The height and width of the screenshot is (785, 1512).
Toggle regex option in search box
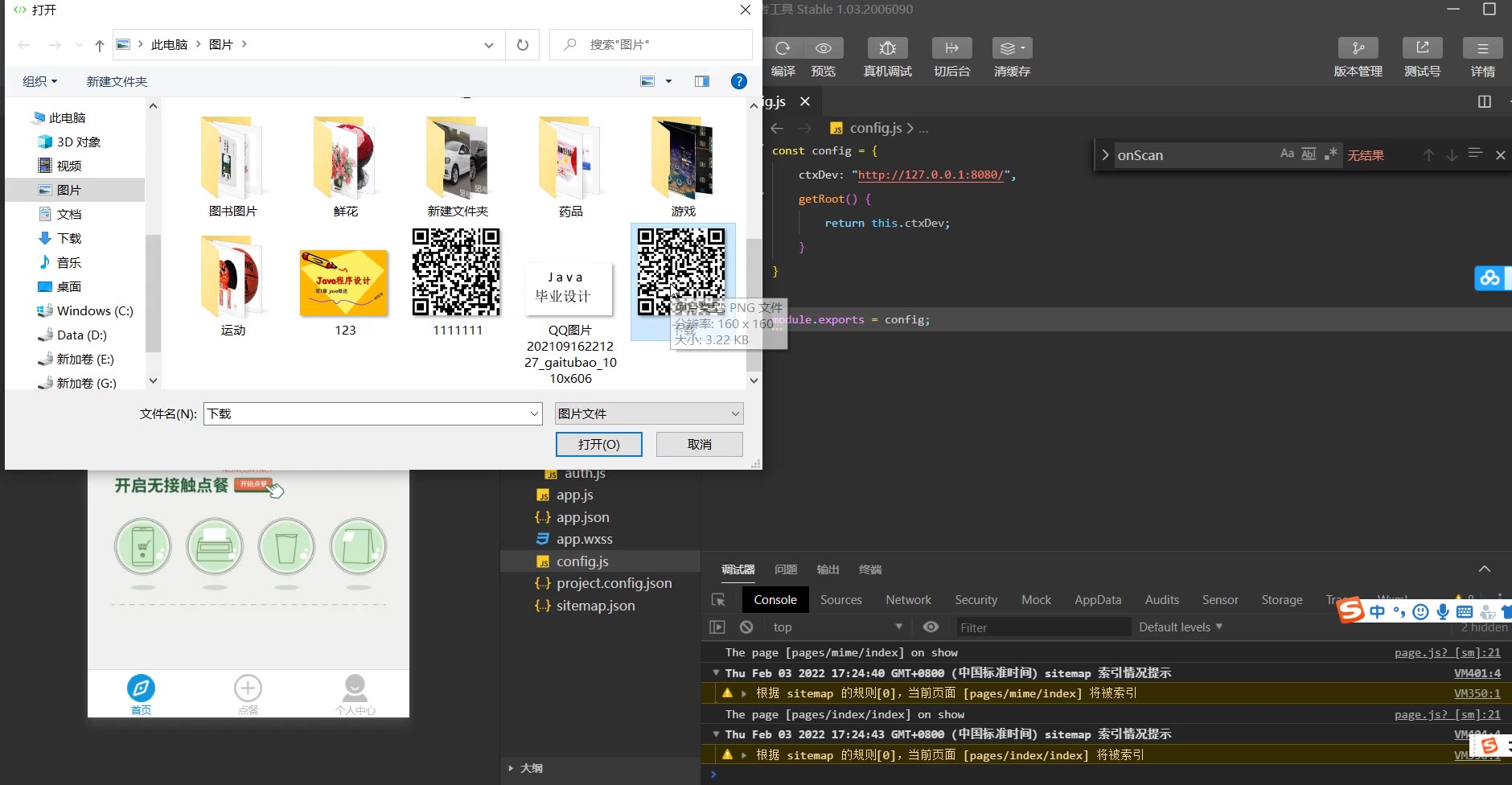coord(1331,154)
